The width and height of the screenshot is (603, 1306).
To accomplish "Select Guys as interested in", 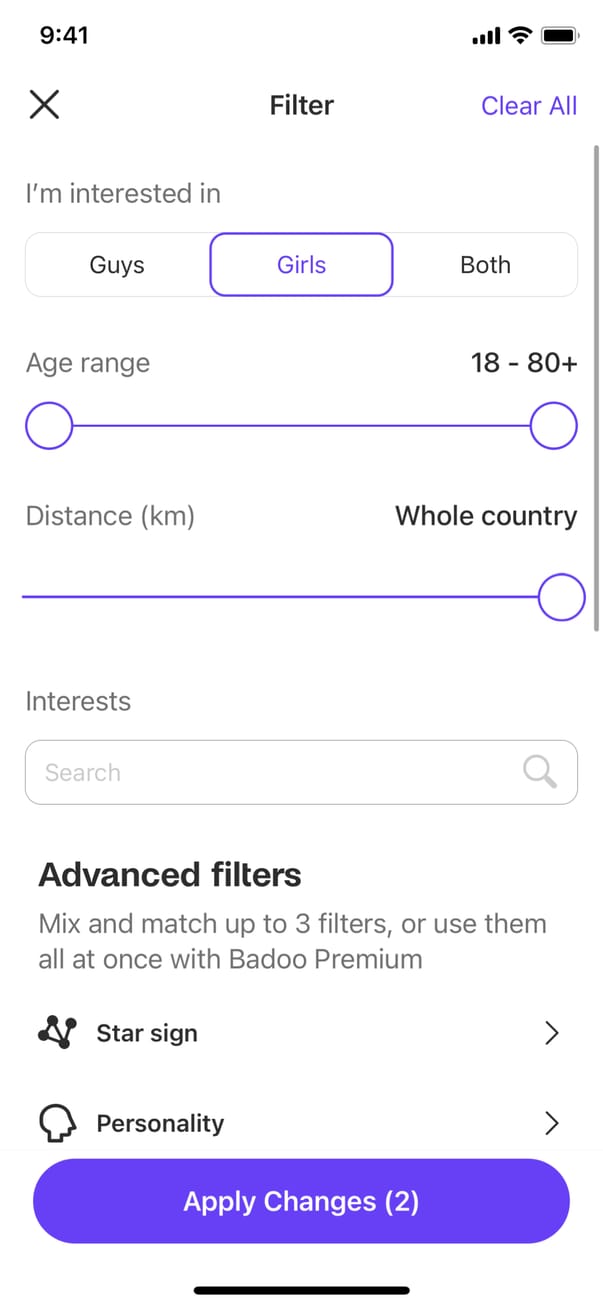I will [117, 265].
